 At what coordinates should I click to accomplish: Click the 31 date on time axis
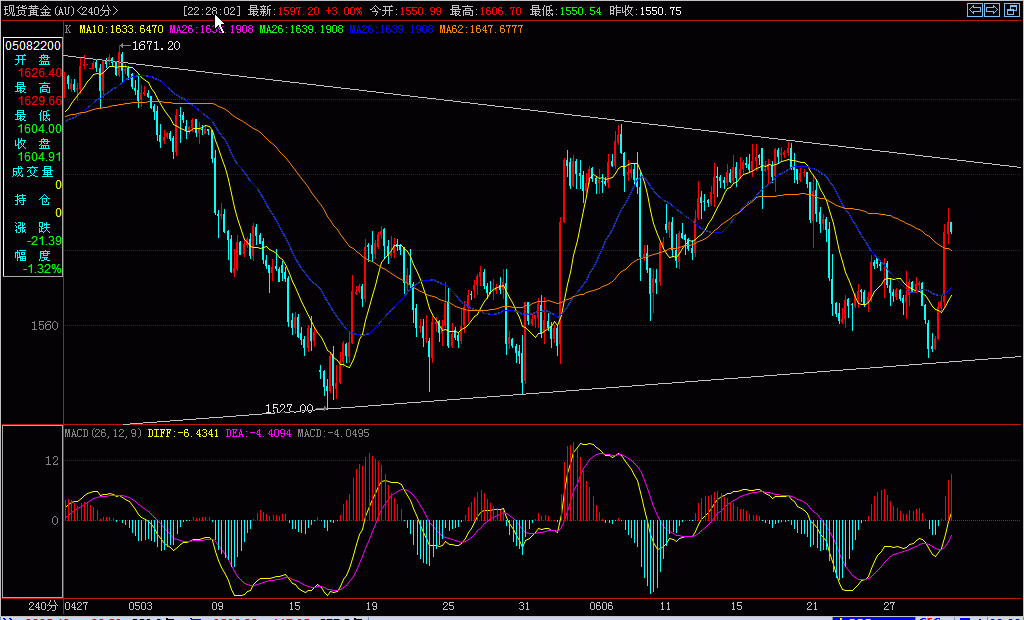point(524,605)
